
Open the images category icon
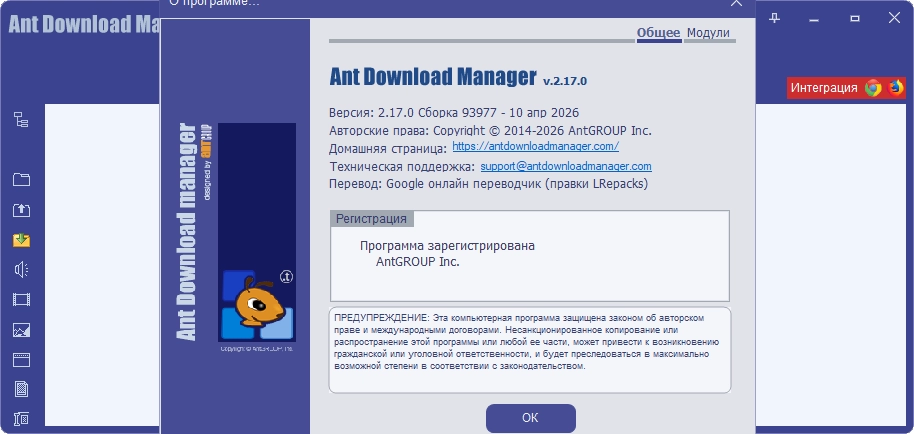(x=22, y=330)
